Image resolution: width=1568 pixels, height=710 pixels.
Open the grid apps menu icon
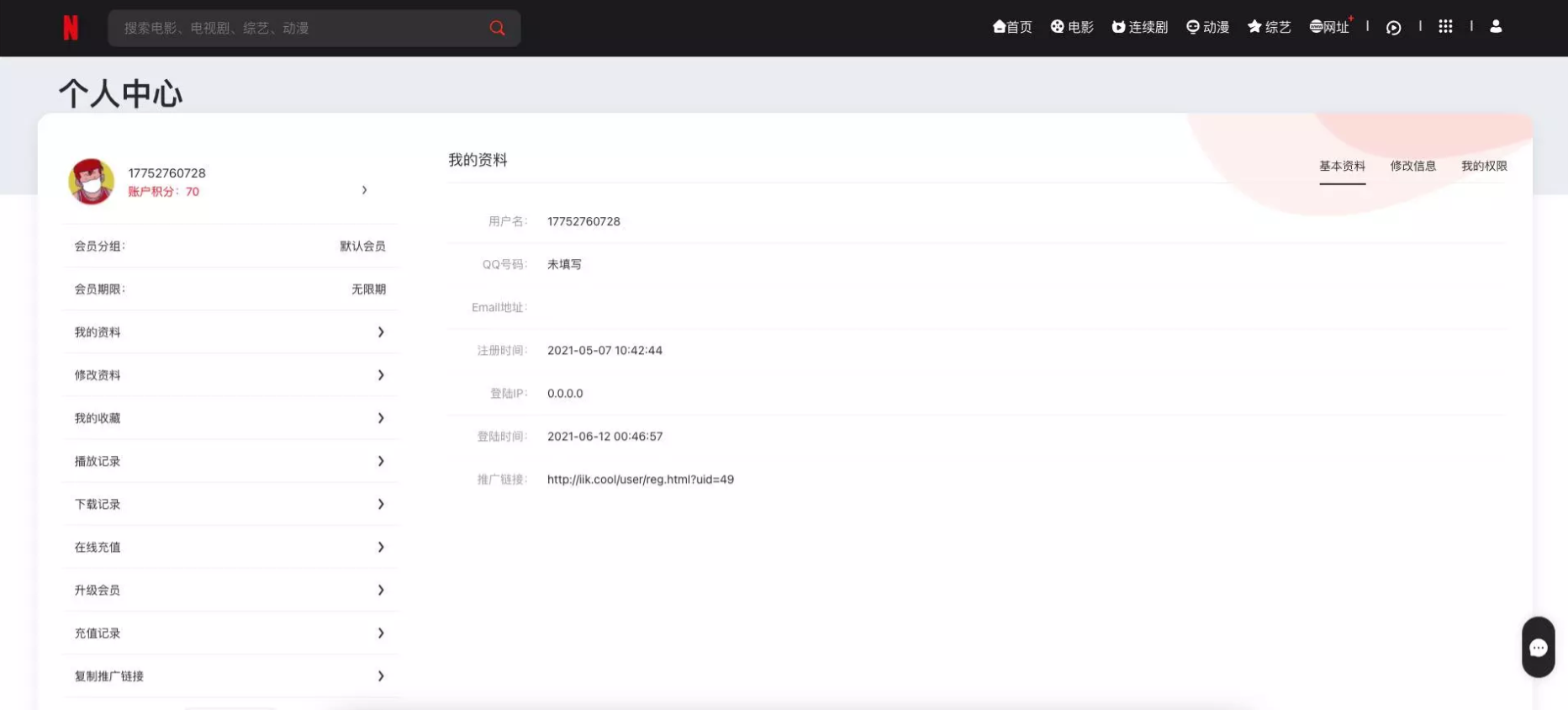(1445, 27)
